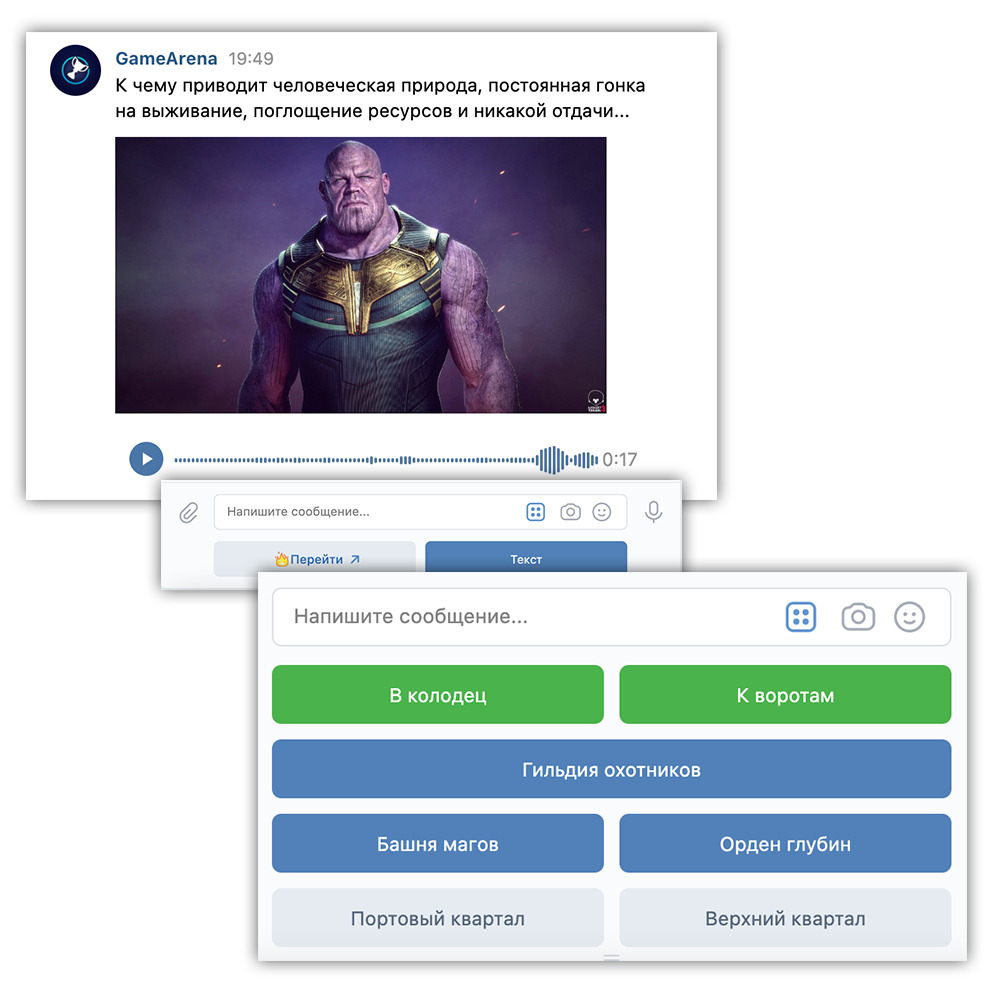Toggle bot keyboard icon in large input
The image size is (1000, 1000).
[x=801, y=617]
